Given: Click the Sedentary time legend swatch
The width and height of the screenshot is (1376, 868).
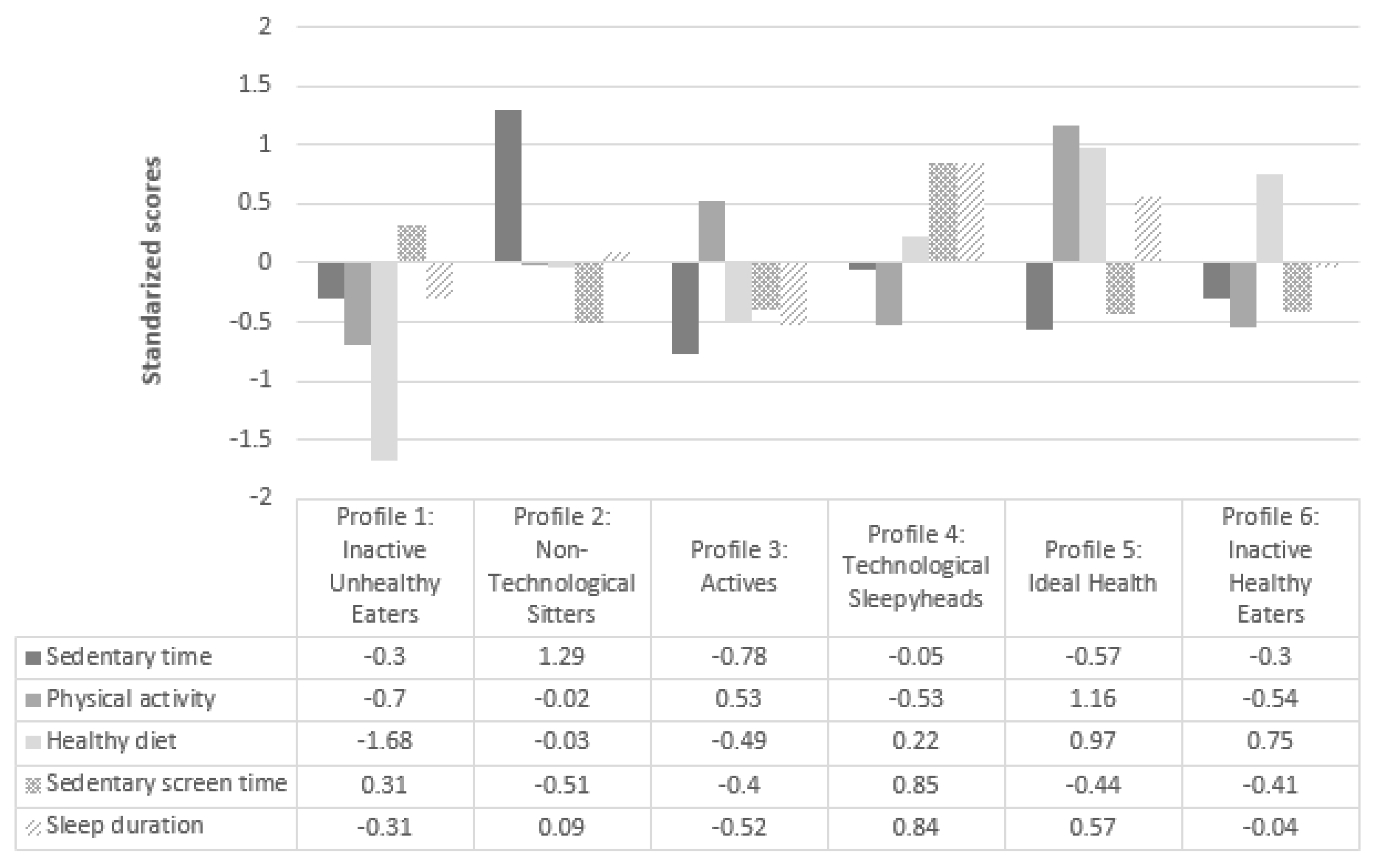Looking at the screenshot, I should click(x=33, y=658).
